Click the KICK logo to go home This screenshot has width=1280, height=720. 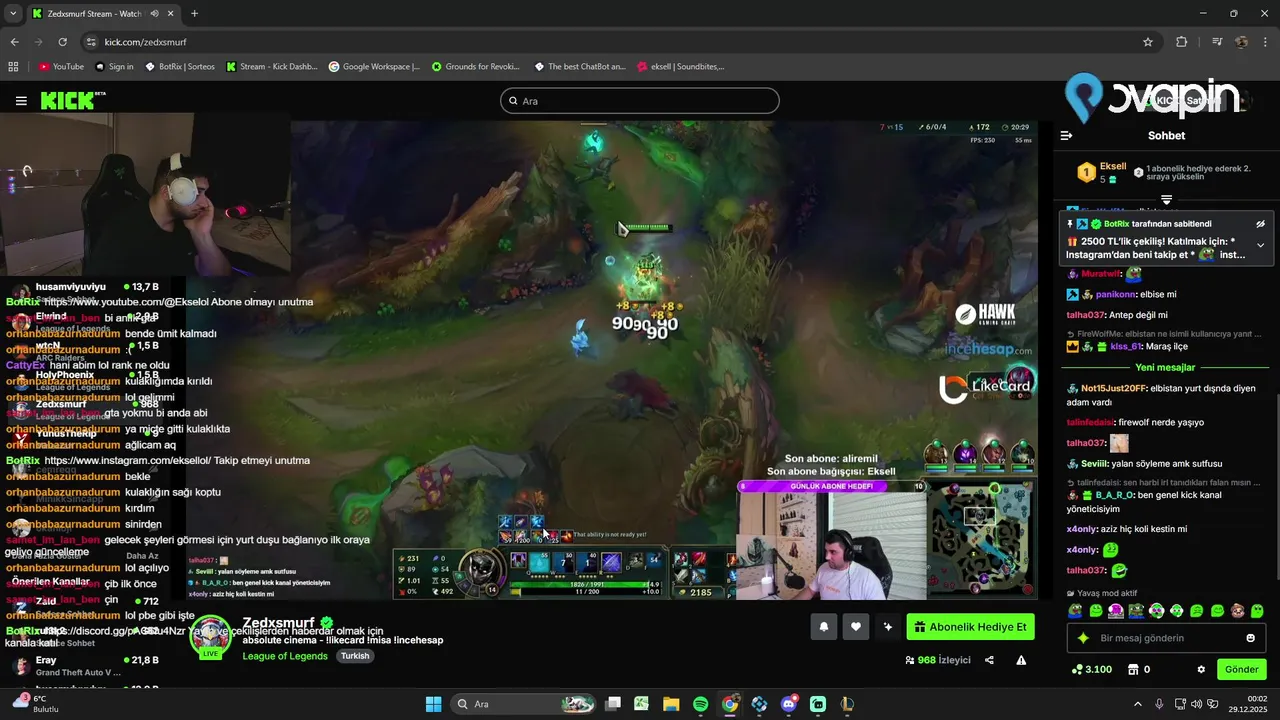click(72, 100)
